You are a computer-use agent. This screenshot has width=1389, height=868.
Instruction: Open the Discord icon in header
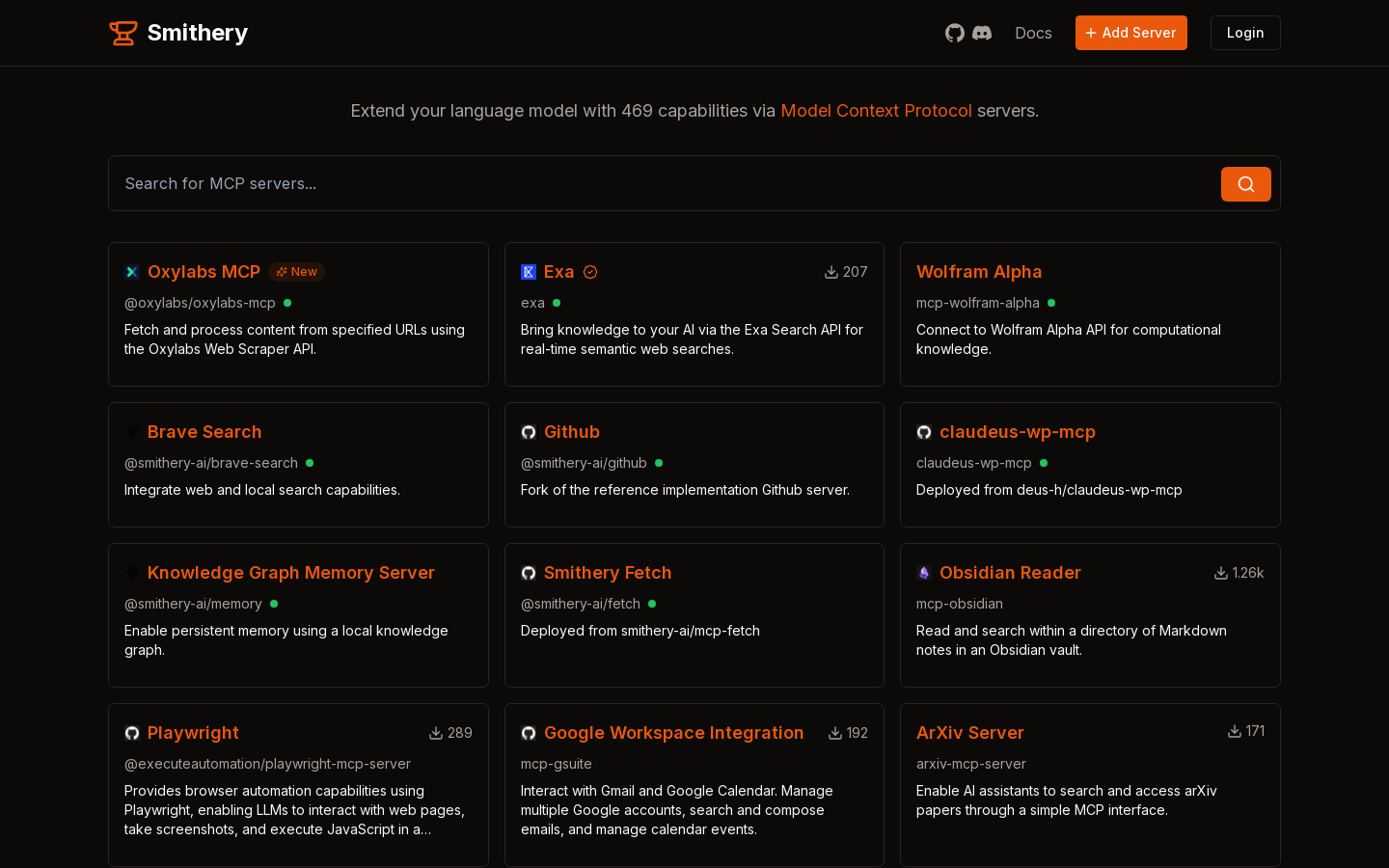tap(982, 33)
